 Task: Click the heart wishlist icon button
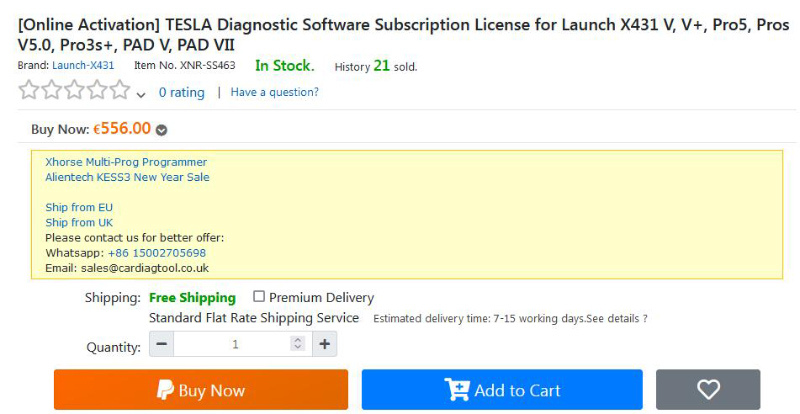[708, 389]
